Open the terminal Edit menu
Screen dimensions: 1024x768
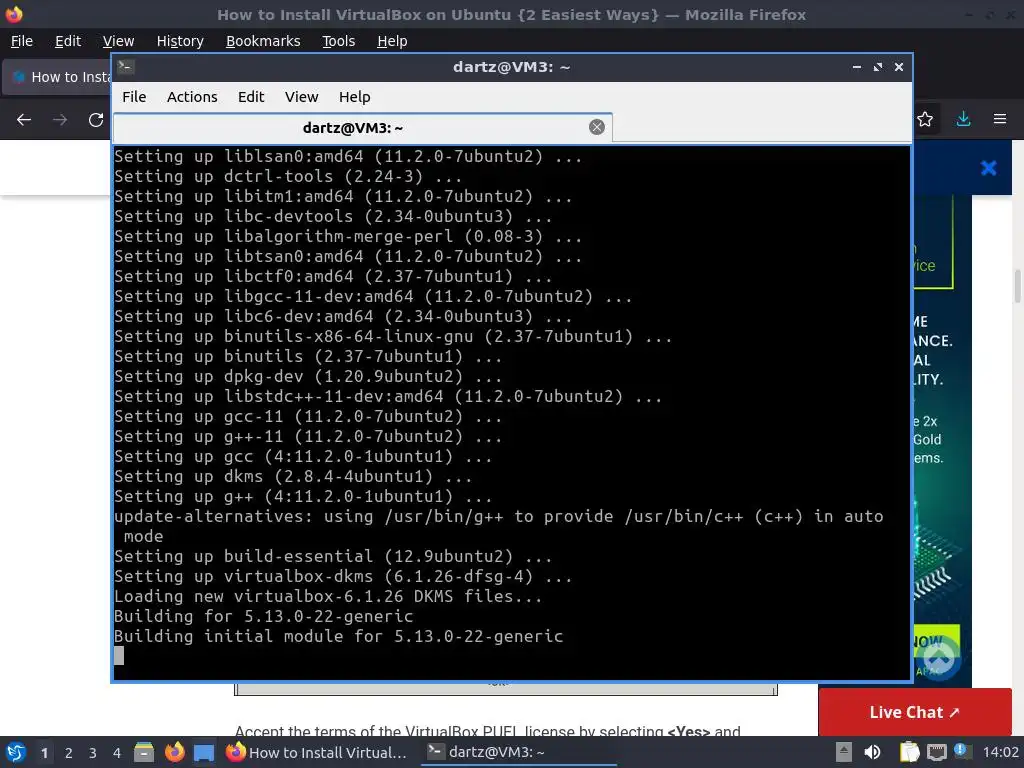(251, 97)
